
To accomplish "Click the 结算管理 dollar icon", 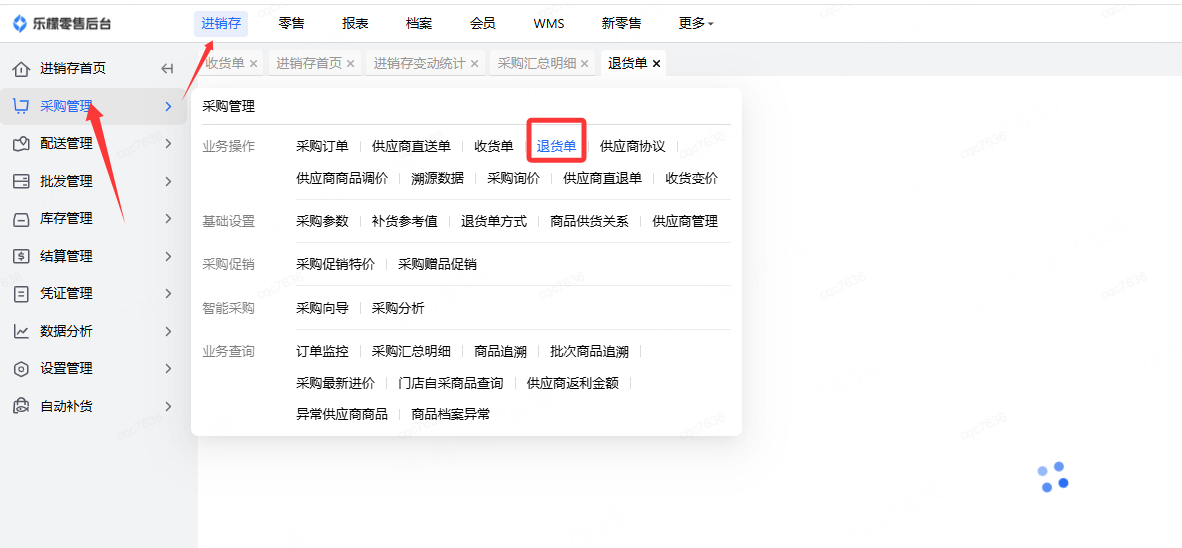I will [x=22, y=256].
